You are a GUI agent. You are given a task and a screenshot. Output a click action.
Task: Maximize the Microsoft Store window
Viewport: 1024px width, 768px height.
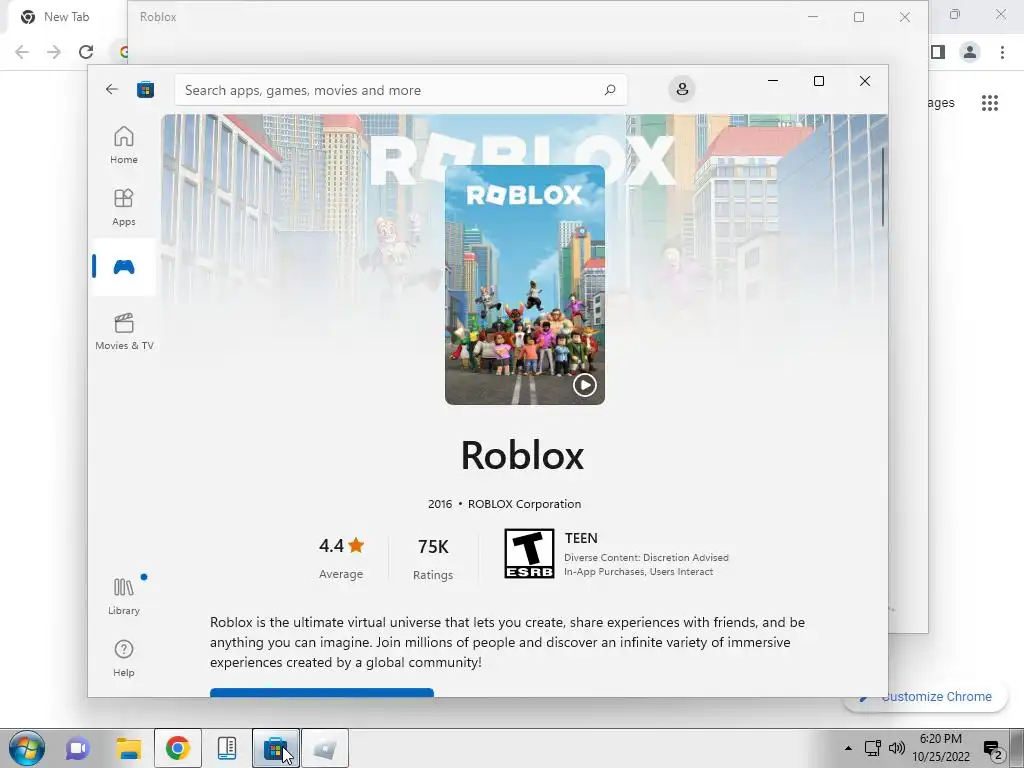(819, 81)
